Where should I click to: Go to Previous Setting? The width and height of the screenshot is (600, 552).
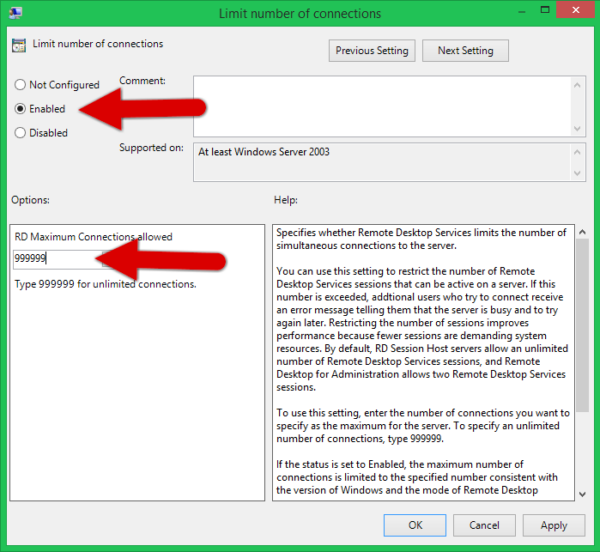point(372,50)
